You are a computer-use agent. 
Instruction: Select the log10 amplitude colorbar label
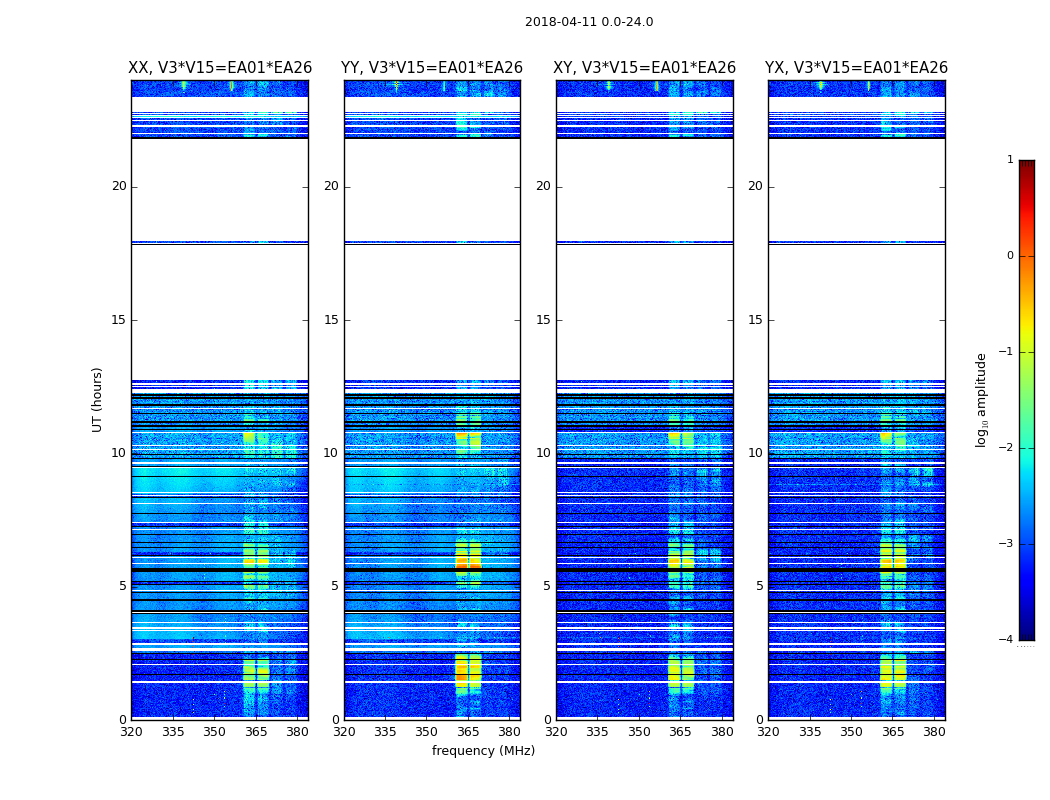[x=982, y=399]
